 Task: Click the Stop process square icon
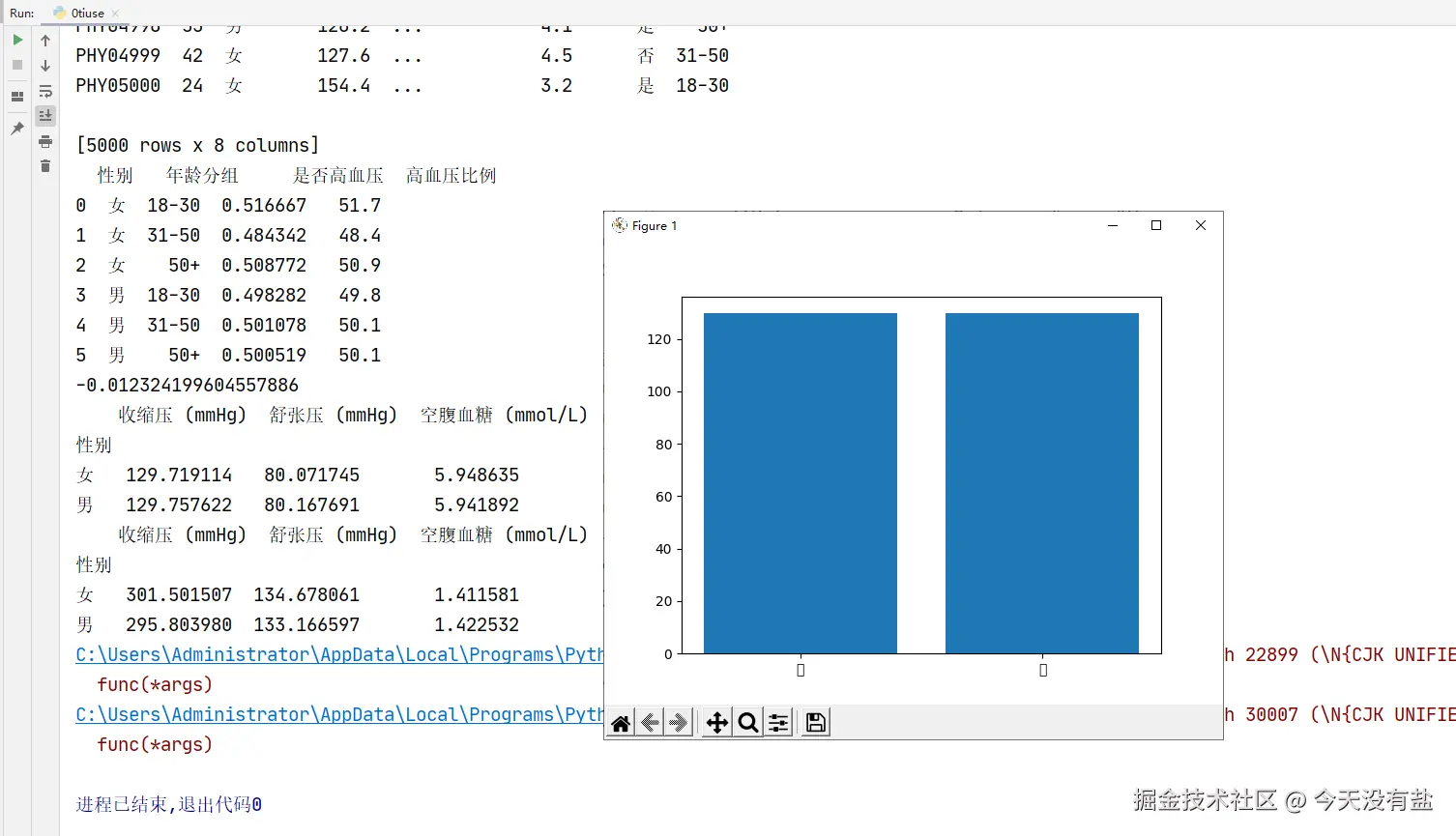(17, 65)
